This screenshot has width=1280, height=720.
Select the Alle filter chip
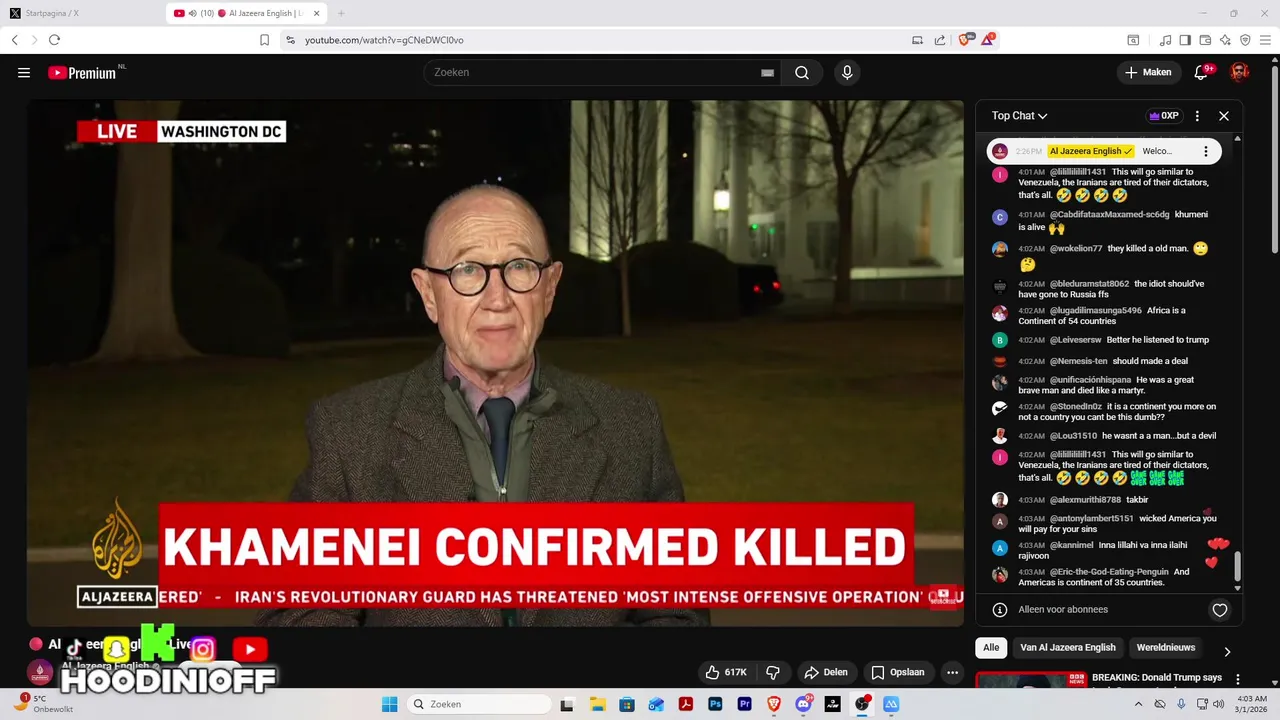click(991, 647)
